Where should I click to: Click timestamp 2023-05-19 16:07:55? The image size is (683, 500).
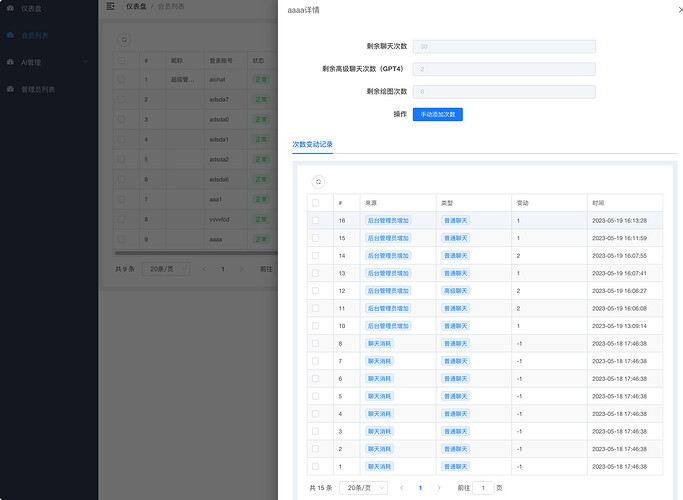coord(619,256)
